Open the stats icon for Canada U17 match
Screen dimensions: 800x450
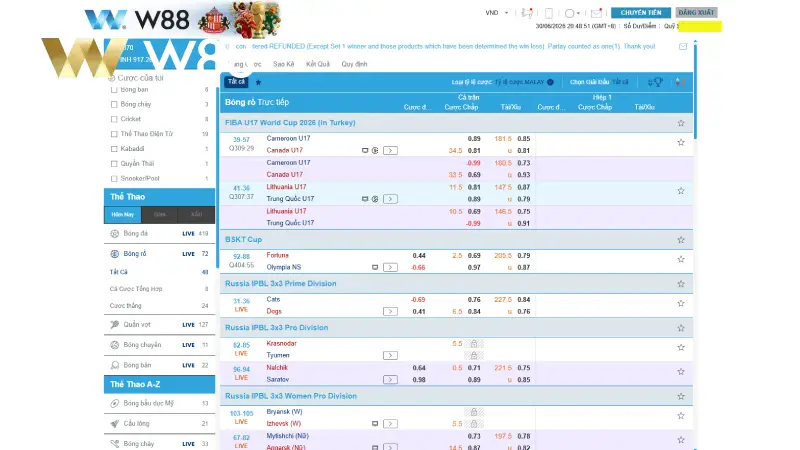point(375,151)
